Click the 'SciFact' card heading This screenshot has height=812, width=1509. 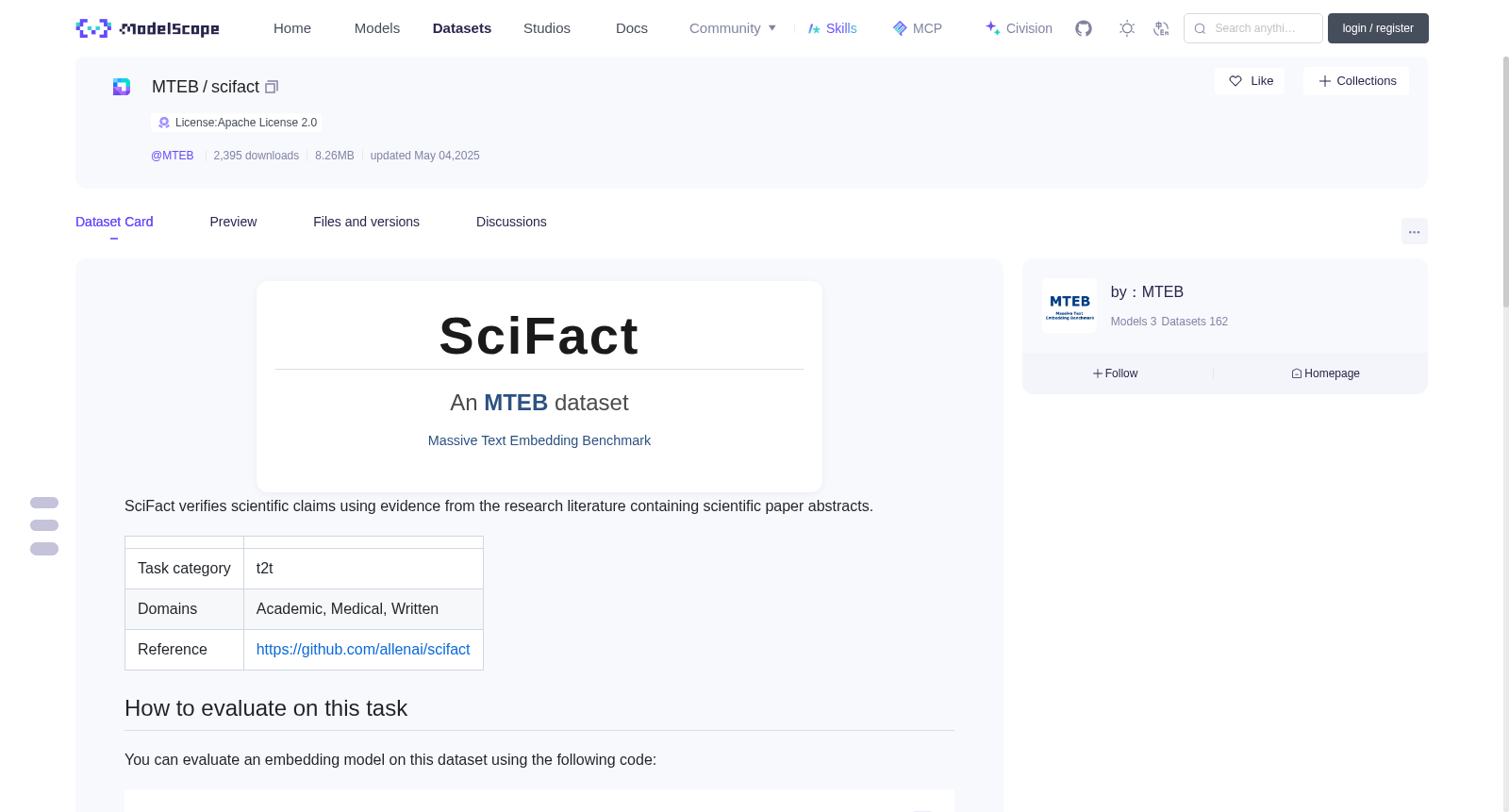pyautogui.click(x=539, y=337)
